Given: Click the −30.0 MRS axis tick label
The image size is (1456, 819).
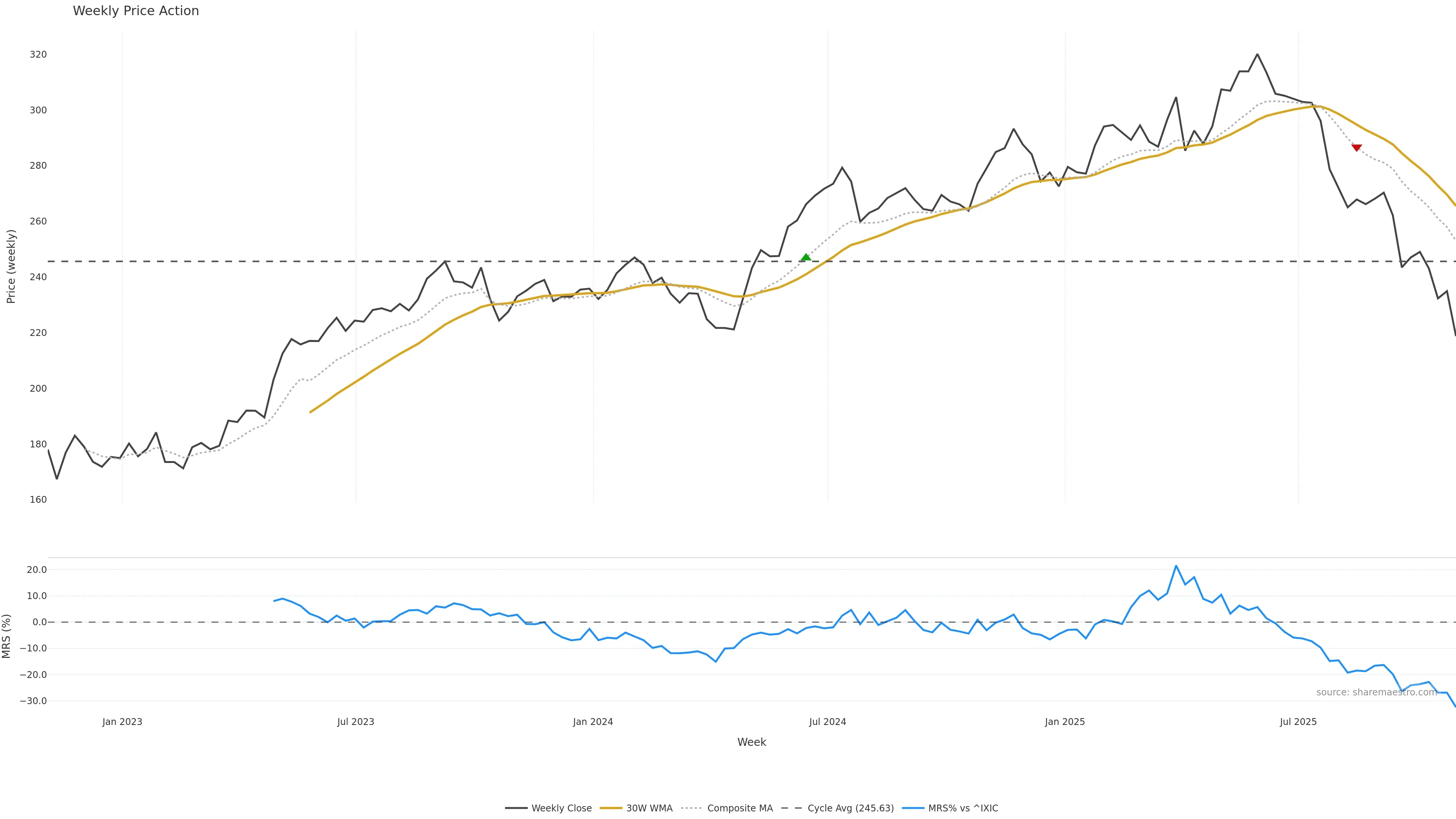Looking at the screenshot, I should (x=33, y=701).
